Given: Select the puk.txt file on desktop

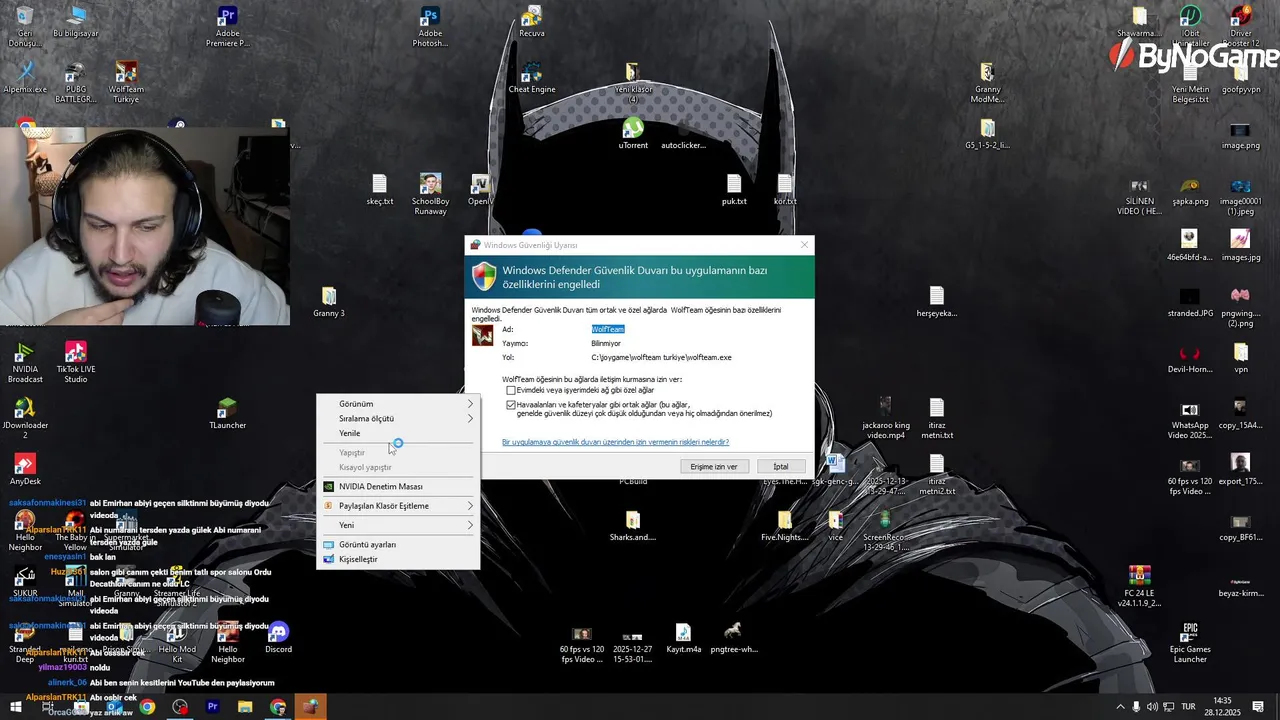Looking at the screenshot, I should 734,190.
